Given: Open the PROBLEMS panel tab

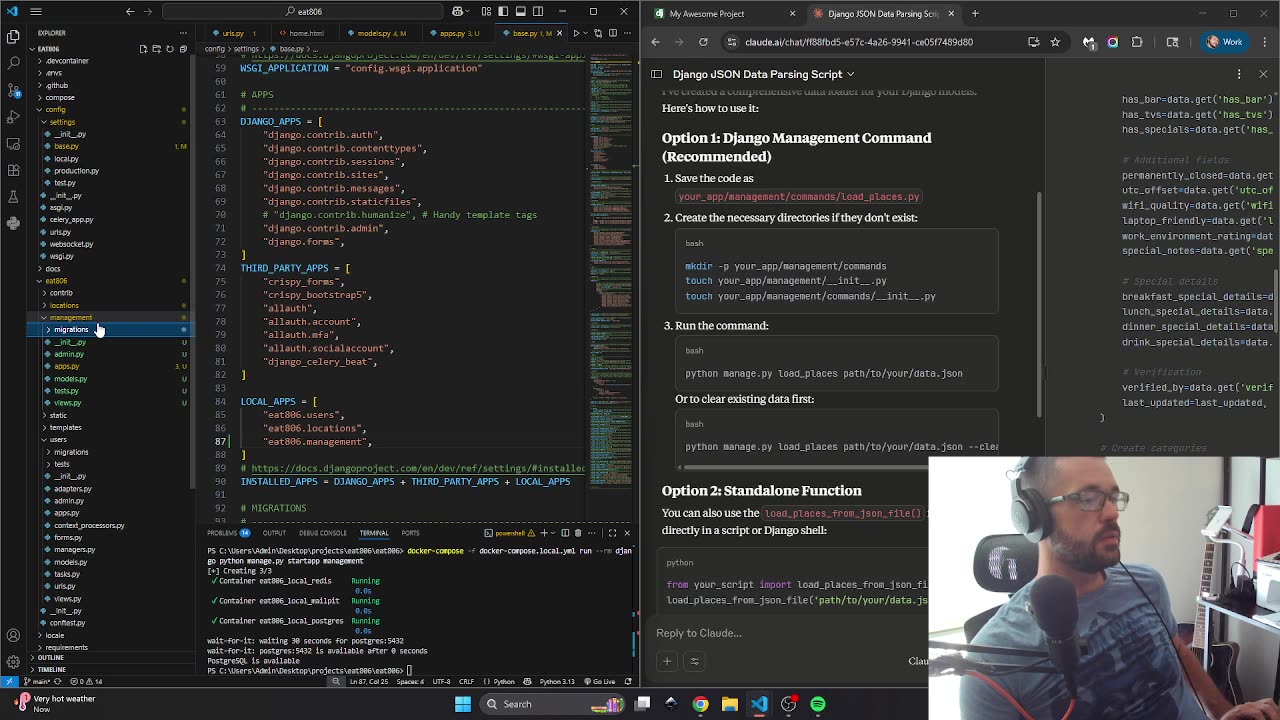Looking at the screenshot, I should click(228, 533).
